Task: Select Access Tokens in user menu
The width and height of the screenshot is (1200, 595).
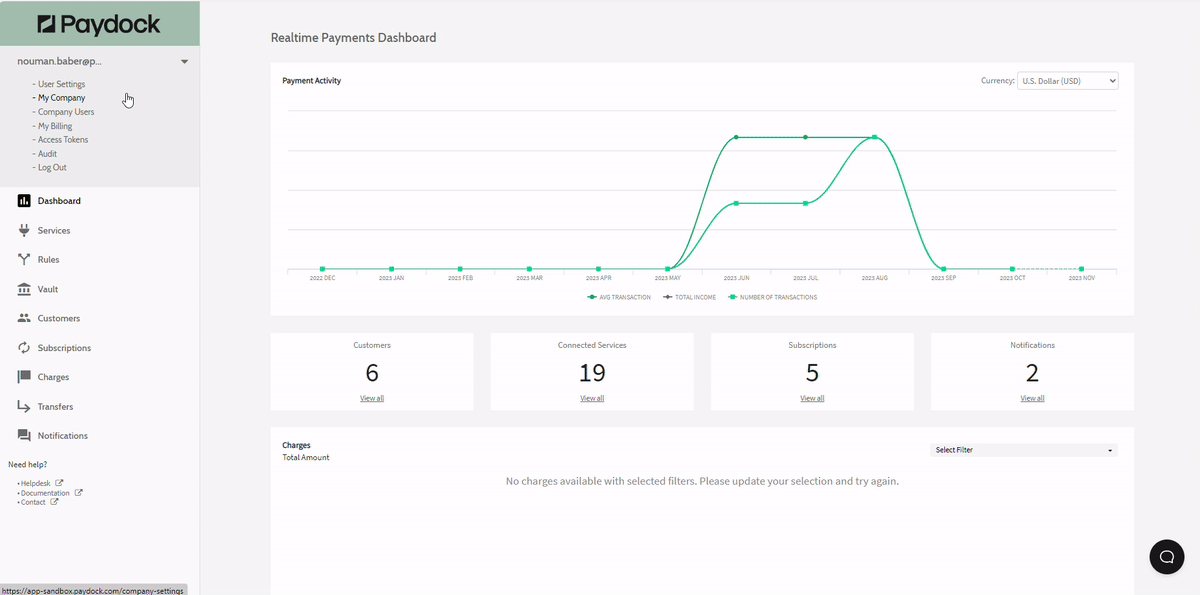Action: pos(63,140)
